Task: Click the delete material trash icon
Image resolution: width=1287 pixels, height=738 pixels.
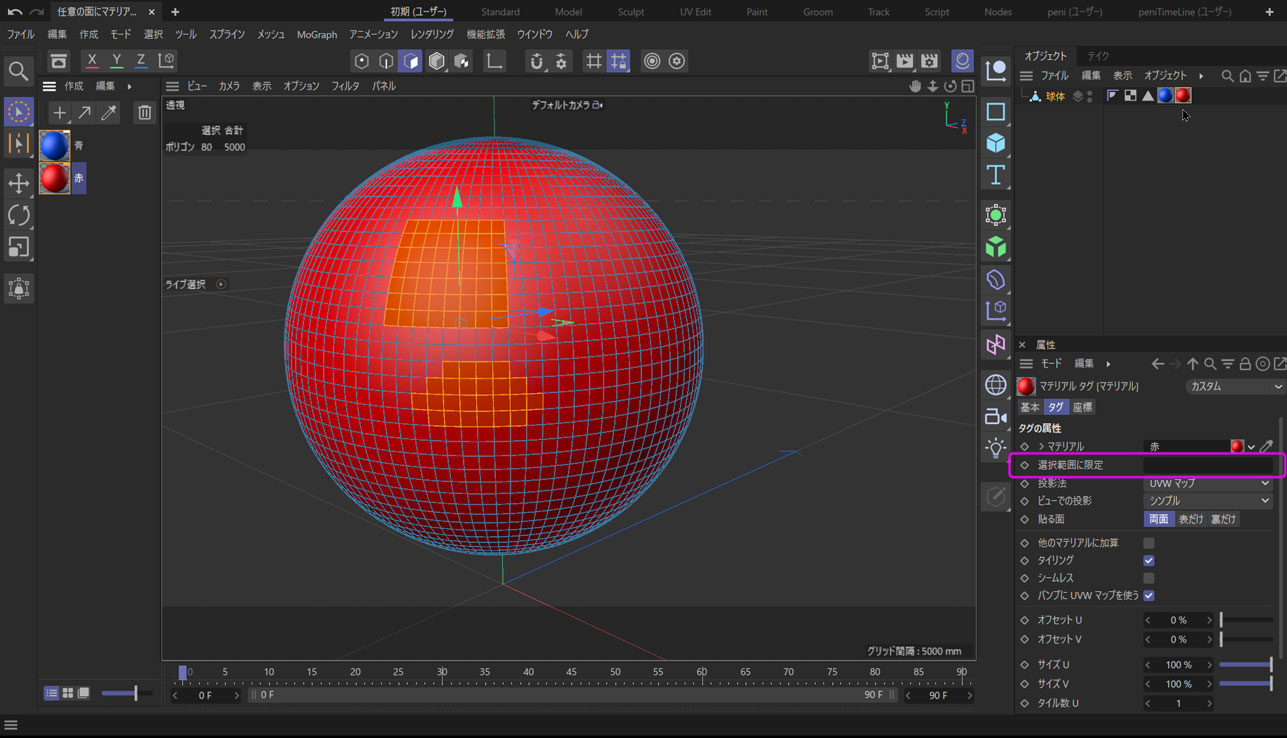Action: [144, 113]
